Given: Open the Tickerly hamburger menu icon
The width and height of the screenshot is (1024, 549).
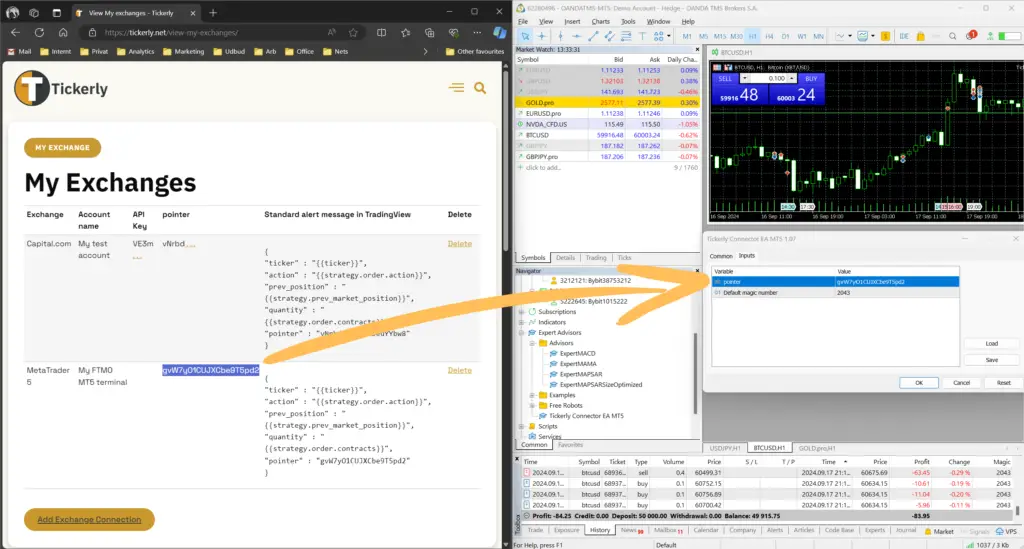Looking at the screenshot, I should (456, 87).
